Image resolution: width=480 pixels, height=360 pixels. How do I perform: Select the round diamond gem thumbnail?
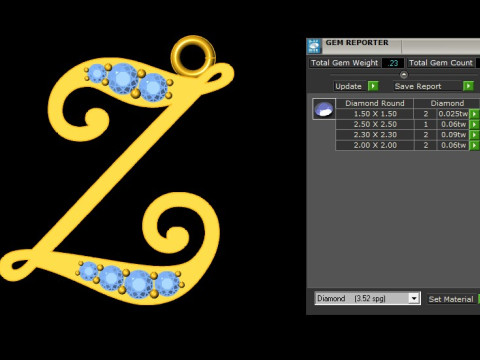click(324, 109)
